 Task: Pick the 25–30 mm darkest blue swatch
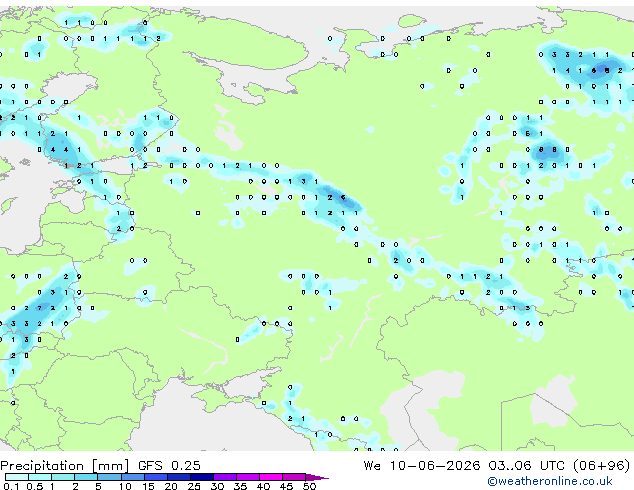click(x=202, y=477)
